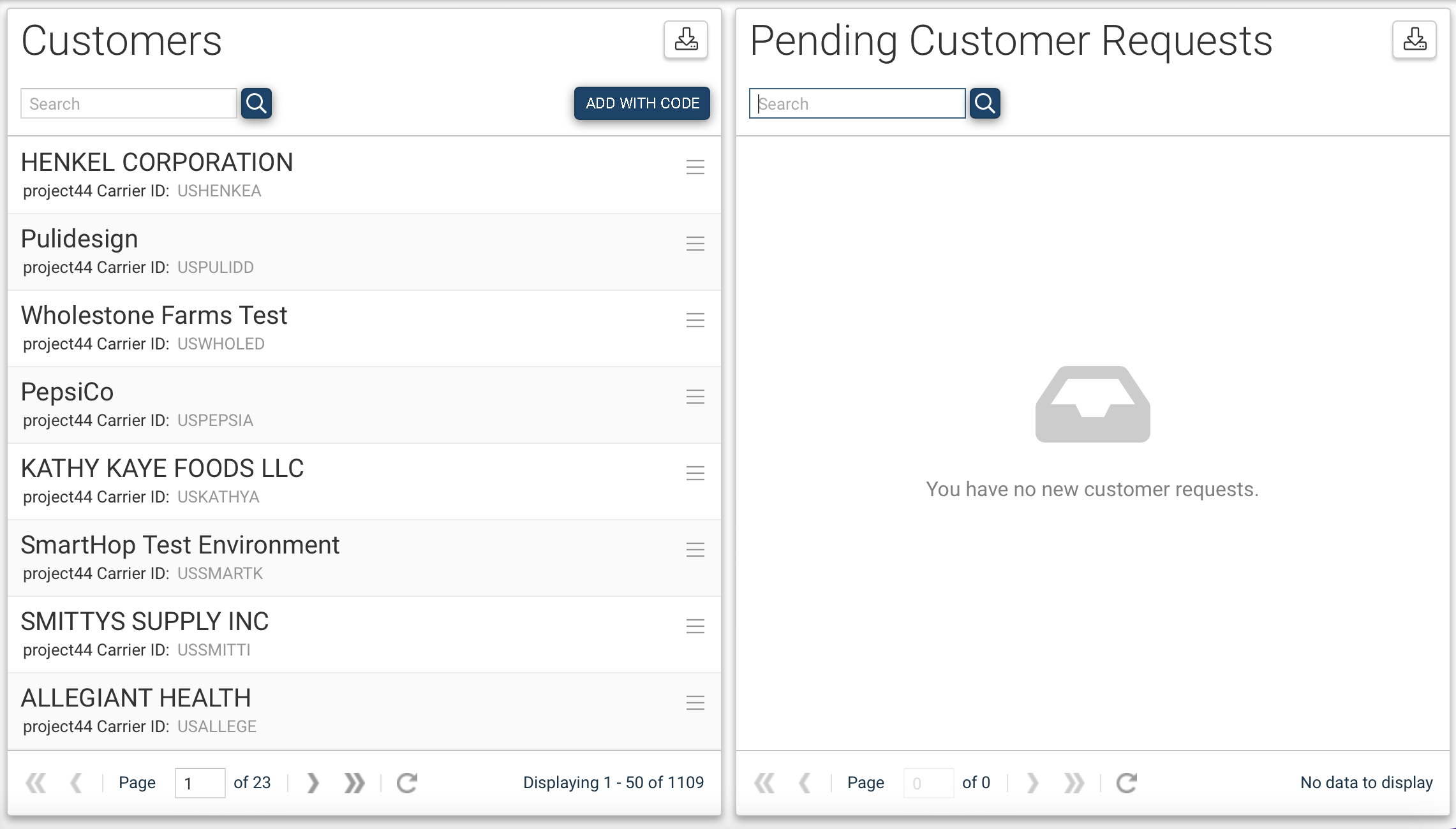The height and width of the screenshot is (829, 1456).
Task: Click the Customers panel heading
Action: coord(121,41)
